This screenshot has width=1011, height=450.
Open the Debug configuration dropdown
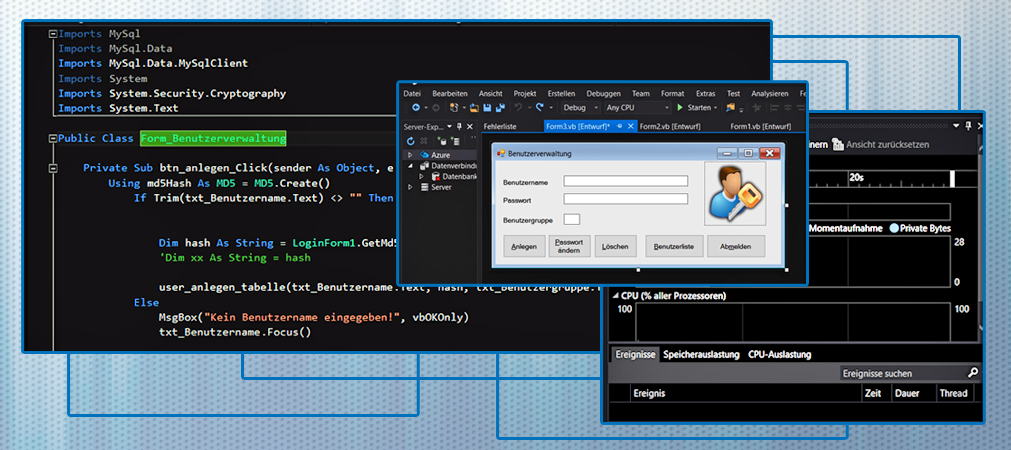579,108
